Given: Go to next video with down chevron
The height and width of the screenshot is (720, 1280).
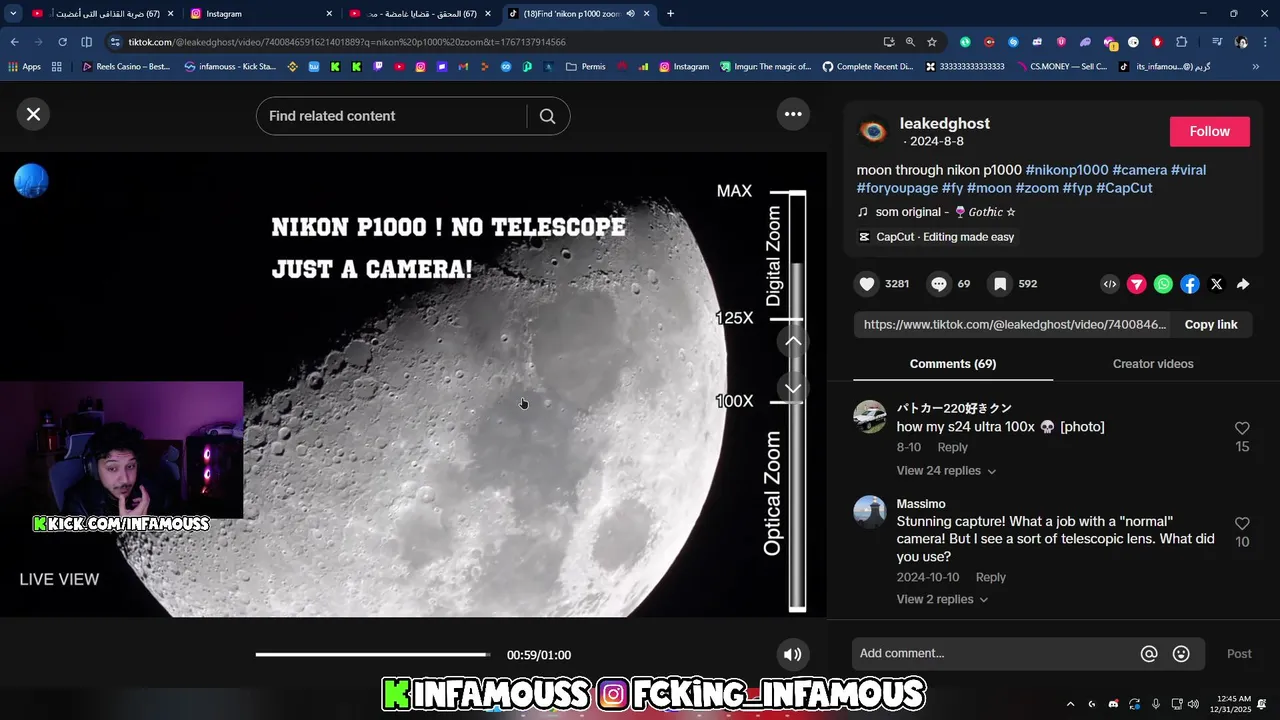Looking at the screenshot, I should coord(793,388).
